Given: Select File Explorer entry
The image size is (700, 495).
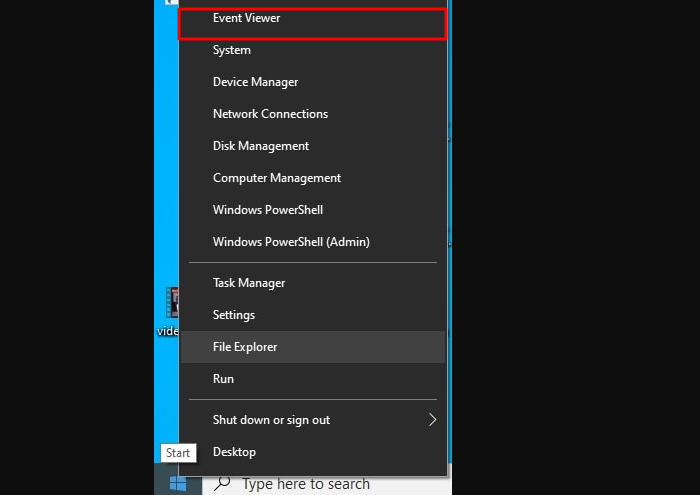Looking at the screenshot, I should [312, 347].
